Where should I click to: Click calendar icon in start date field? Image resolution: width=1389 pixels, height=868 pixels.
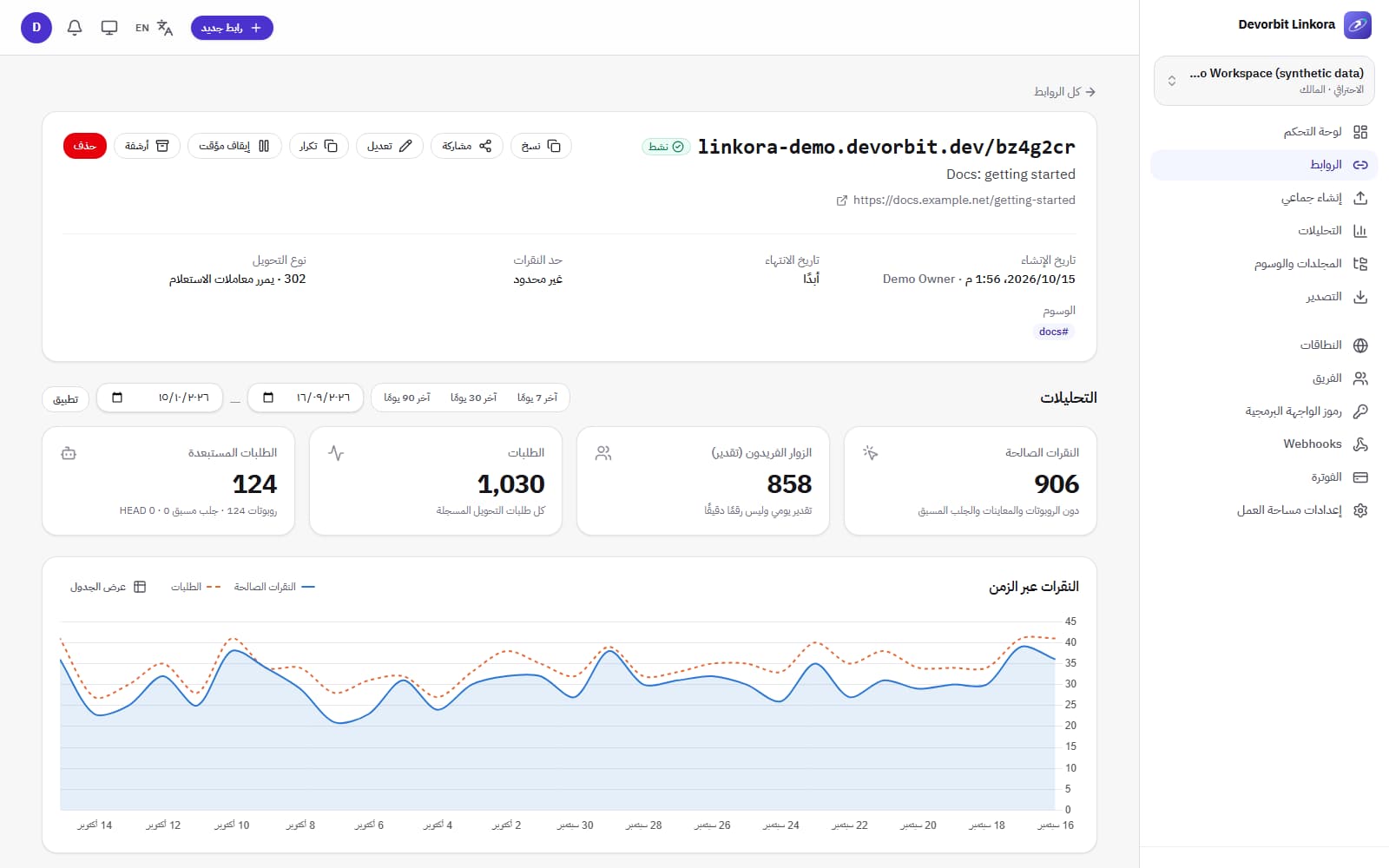268,398
